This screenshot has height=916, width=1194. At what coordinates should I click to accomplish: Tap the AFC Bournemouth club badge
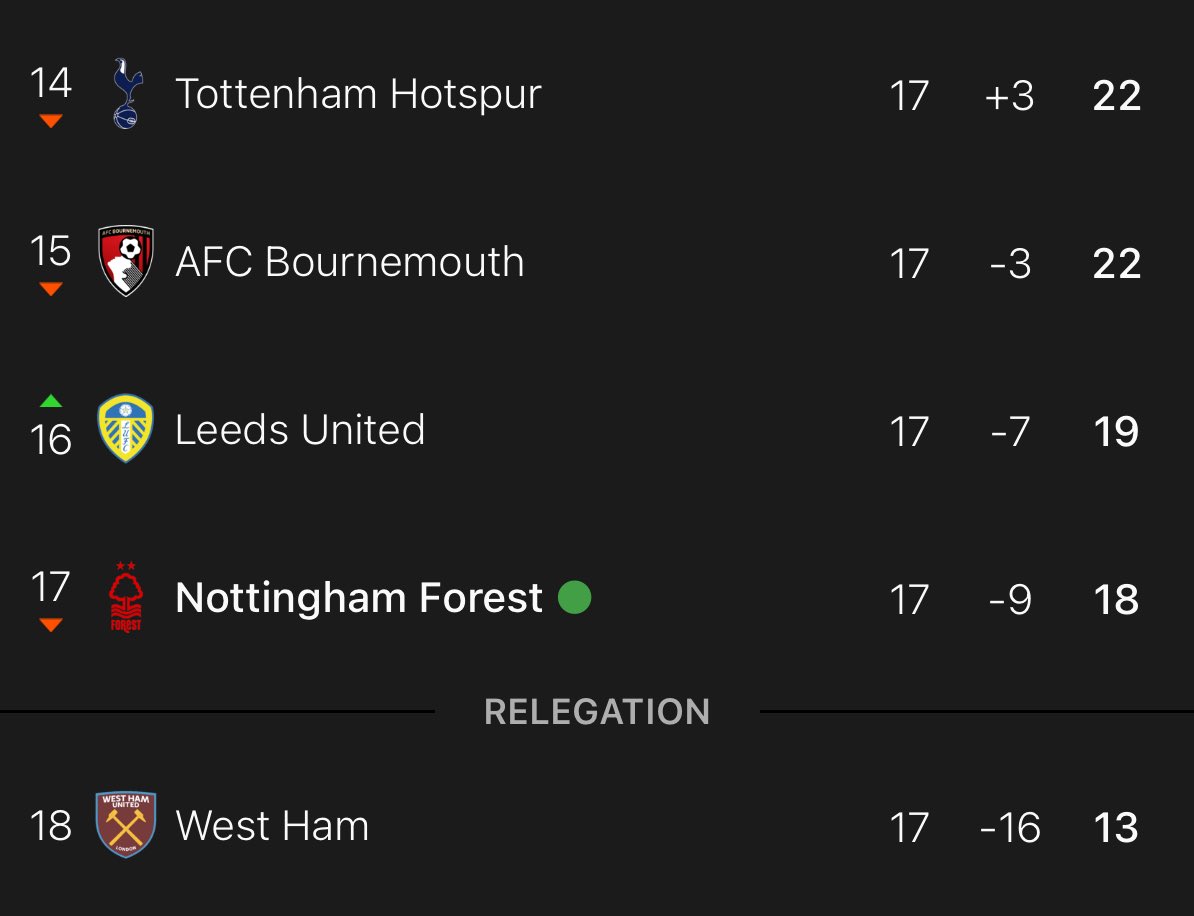126,260
